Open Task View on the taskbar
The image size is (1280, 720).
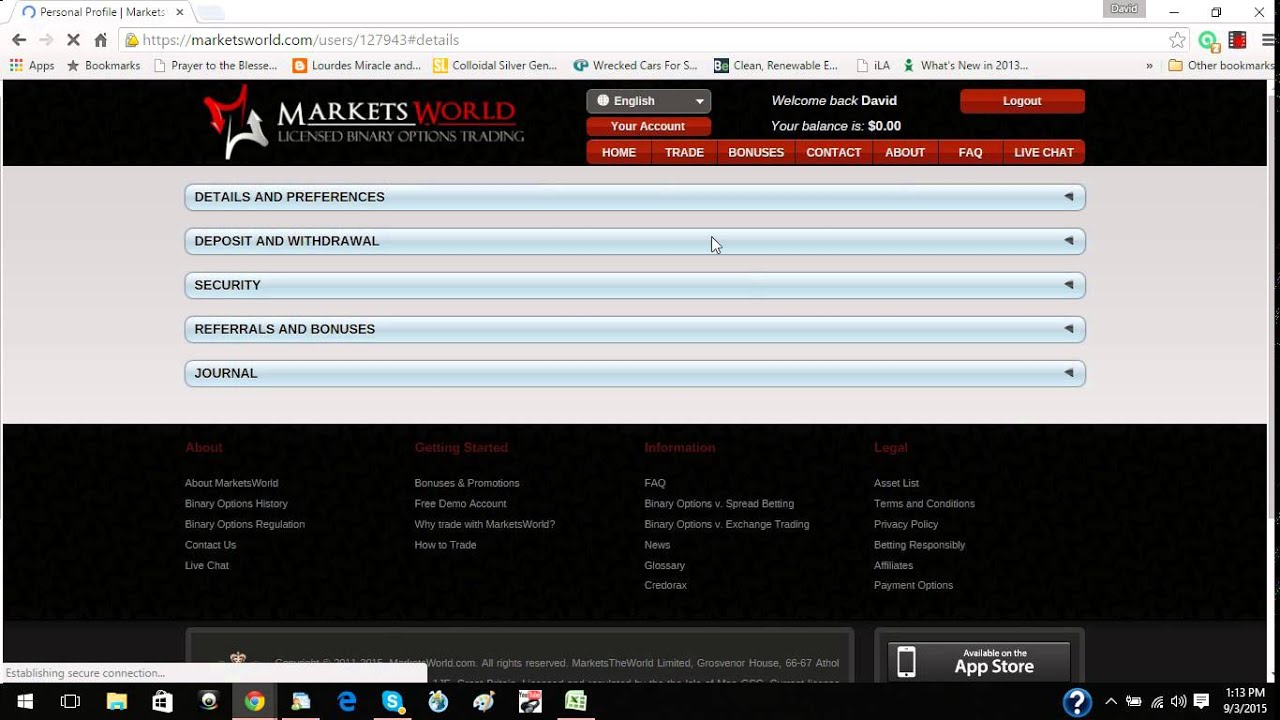[70, 702]
